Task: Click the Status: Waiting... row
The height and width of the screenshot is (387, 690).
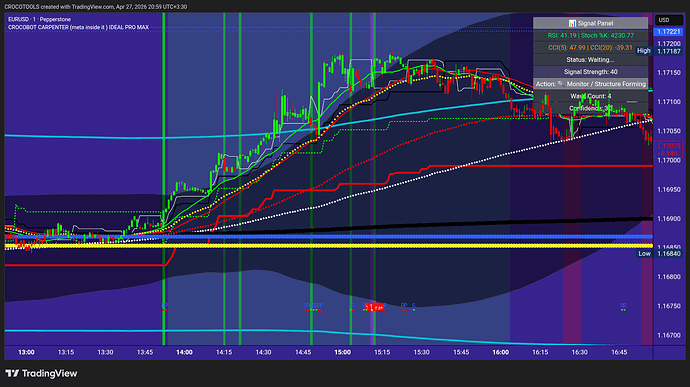Action: [x=591, y=59]
